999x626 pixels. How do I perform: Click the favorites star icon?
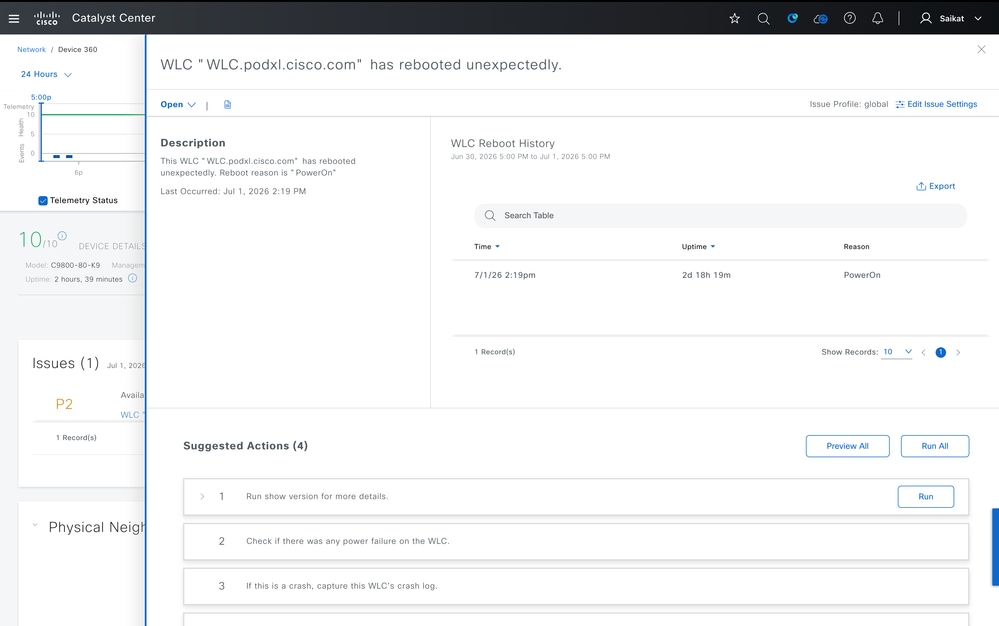(735, 18)
